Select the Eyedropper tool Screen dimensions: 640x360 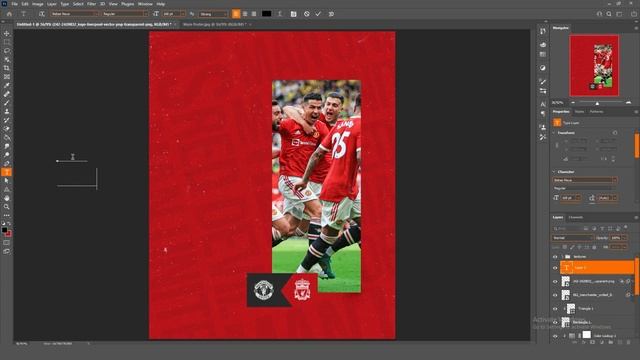coord(7,85)
